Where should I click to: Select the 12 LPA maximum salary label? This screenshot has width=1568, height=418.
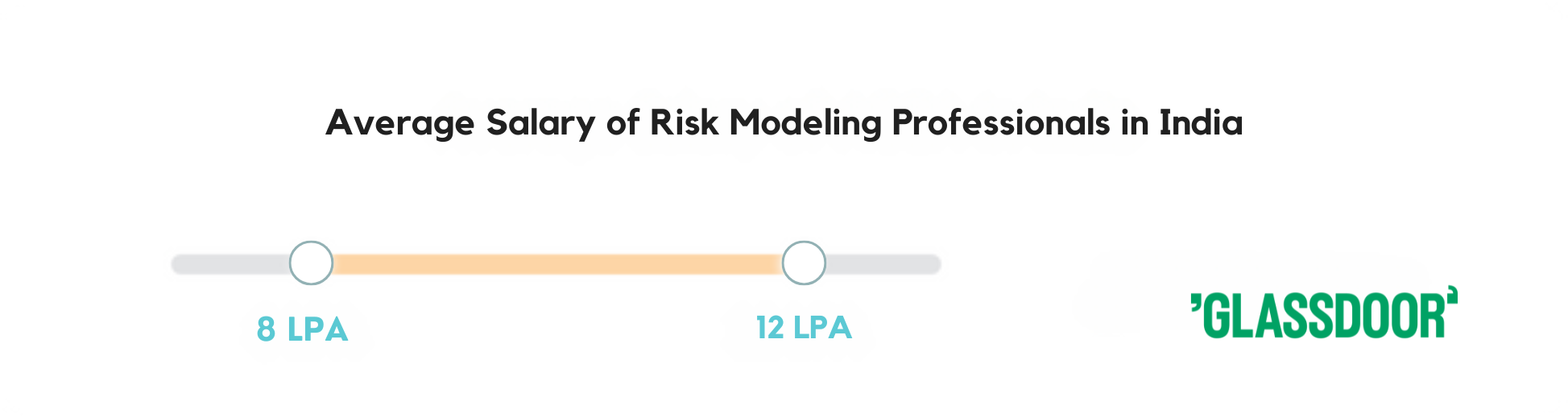pyautogui.click(x=804, y=328)
